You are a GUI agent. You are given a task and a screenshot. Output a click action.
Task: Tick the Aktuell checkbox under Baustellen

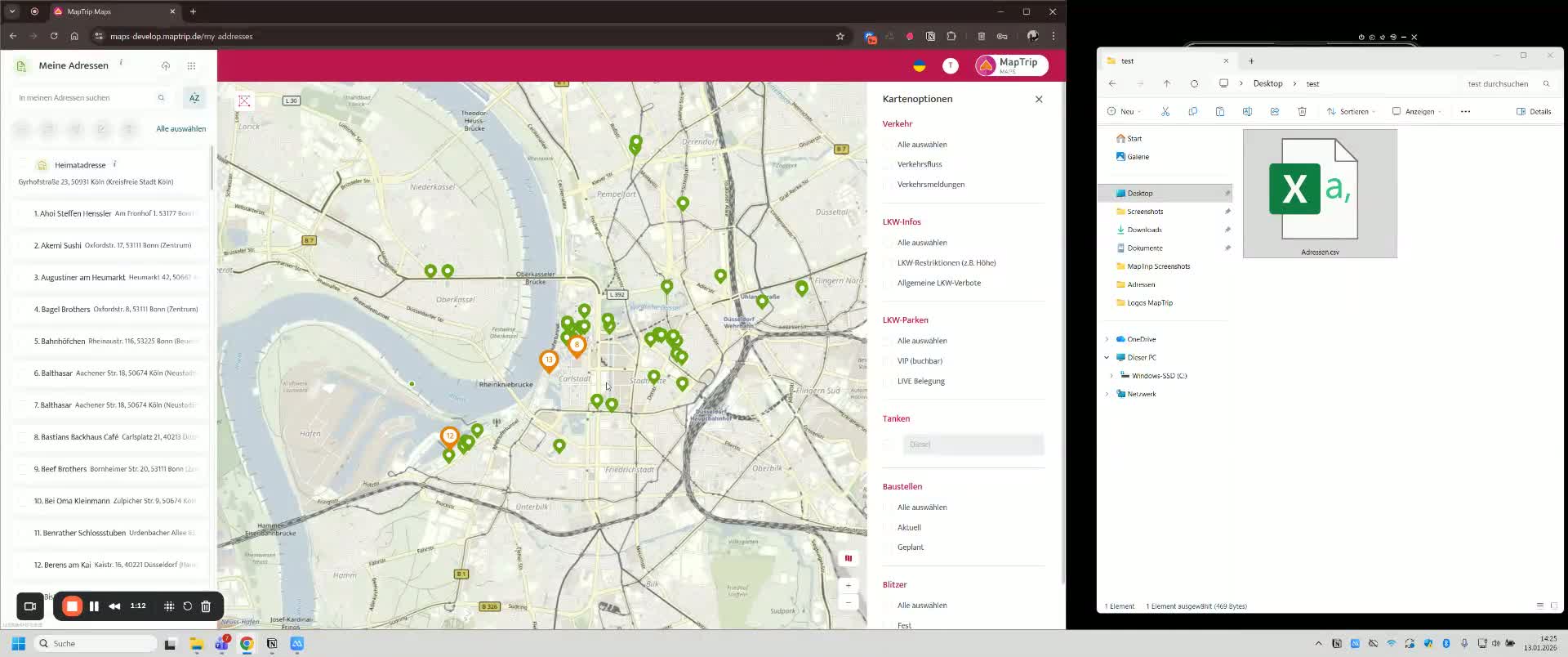tap(888, 528)
